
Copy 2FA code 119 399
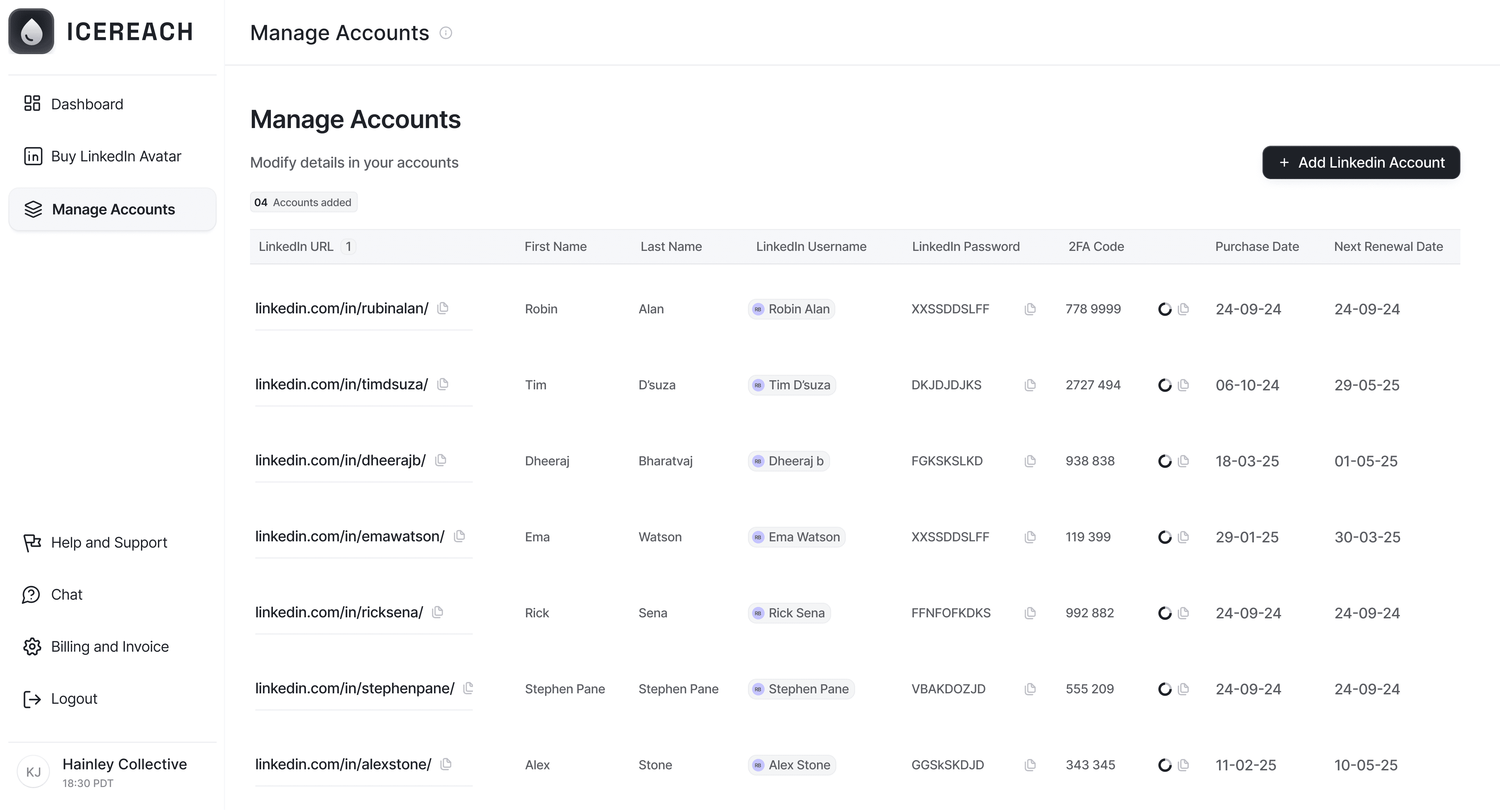[1183, 537]
